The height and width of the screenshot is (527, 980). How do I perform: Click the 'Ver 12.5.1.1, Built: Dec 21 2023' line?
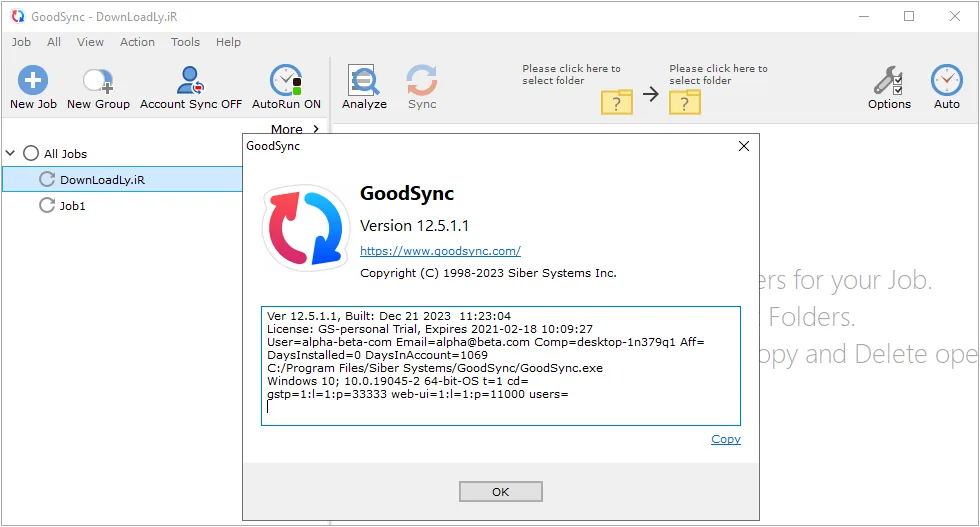389,316
